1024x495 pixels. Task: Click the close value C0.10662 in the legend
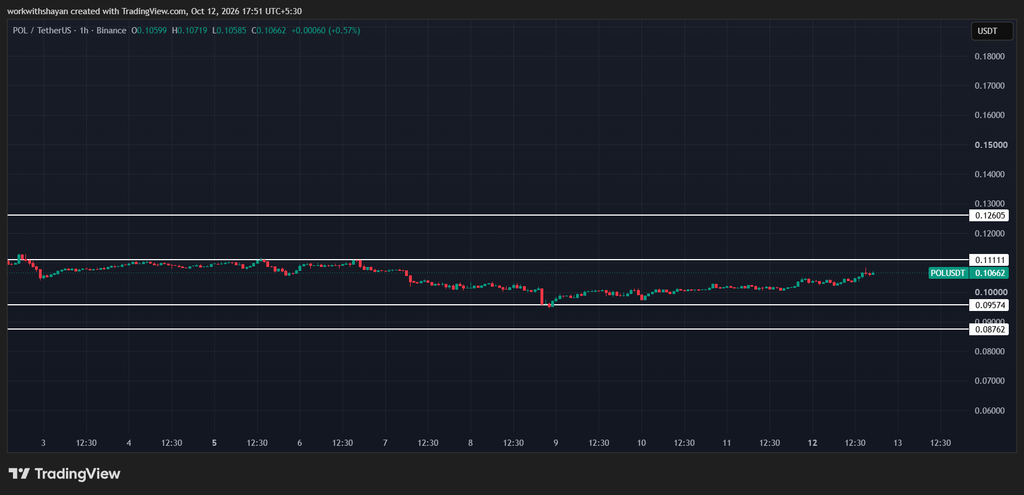[270, 31]
